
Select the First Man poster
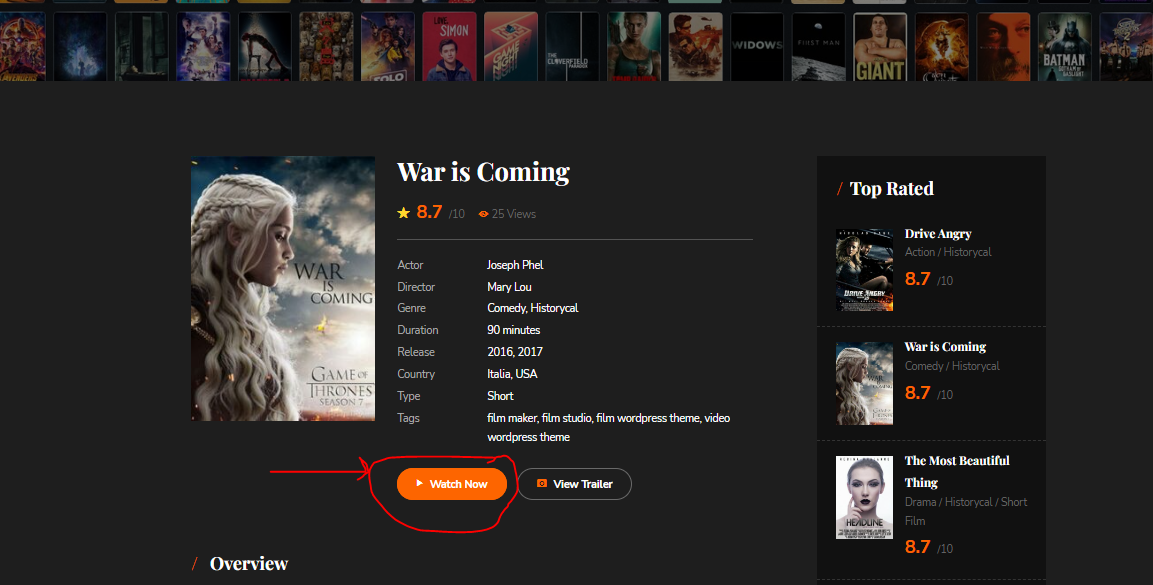[818, 46]
